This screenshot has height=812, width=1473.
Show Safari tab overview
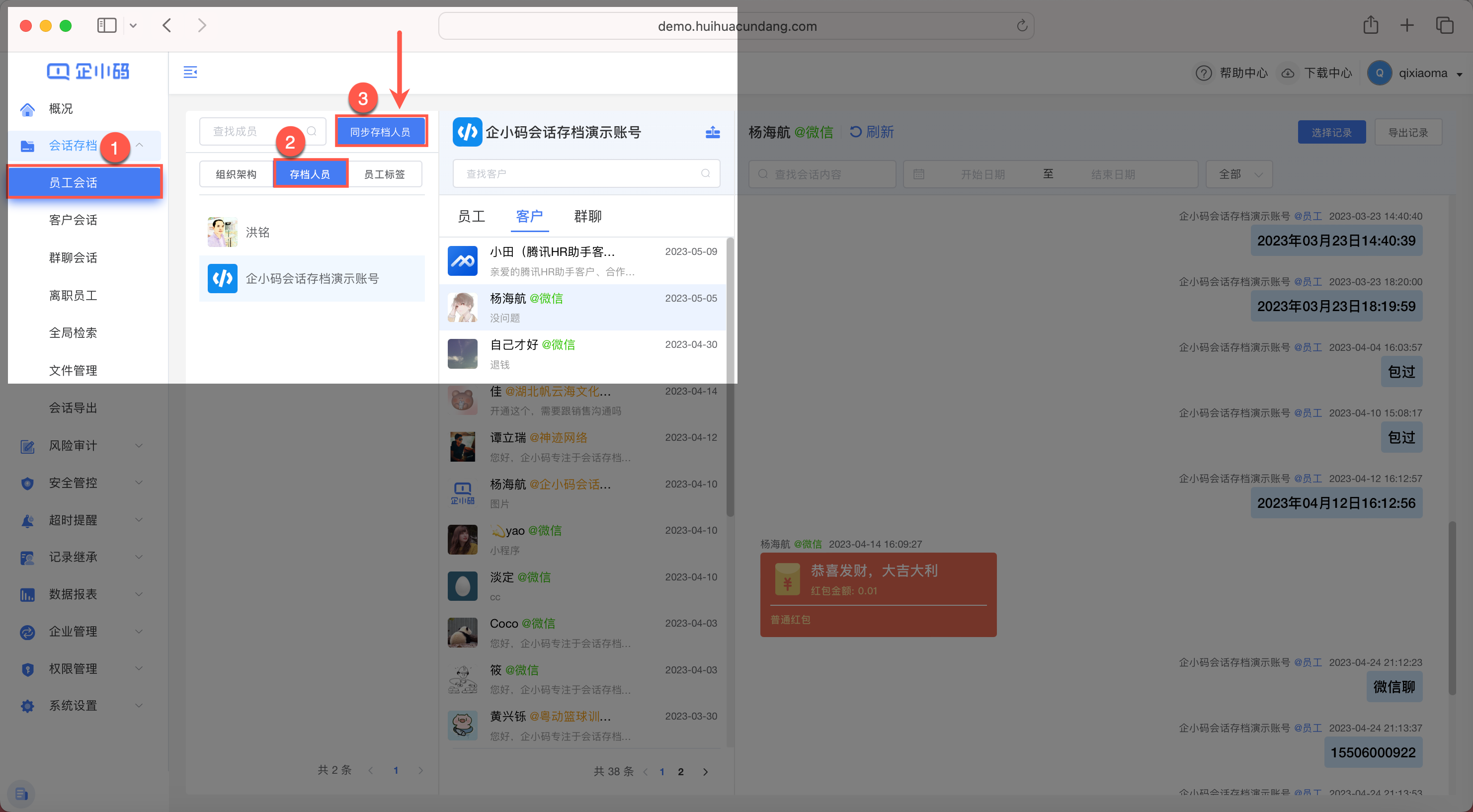tap(1444, 25)
